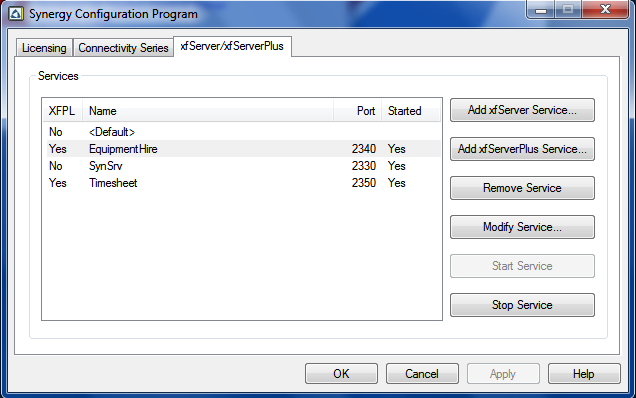This screenshot has width=636, height=398.
Task: Open Modify Service dialog
Action: (x=522, y=227)
